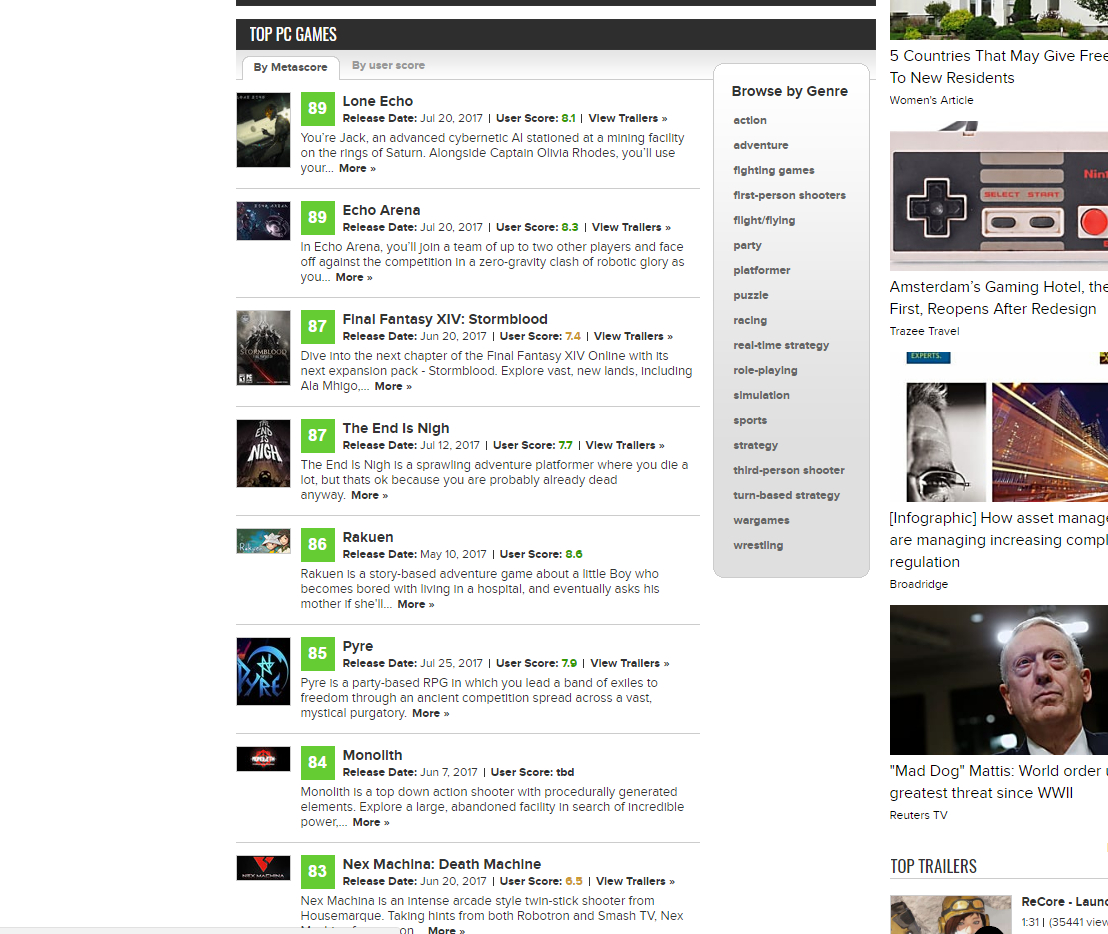Image resolution: width=1108 pixels, height=934 pixels.
Task: Expand Echo Arena description with More
Action: 353,277
